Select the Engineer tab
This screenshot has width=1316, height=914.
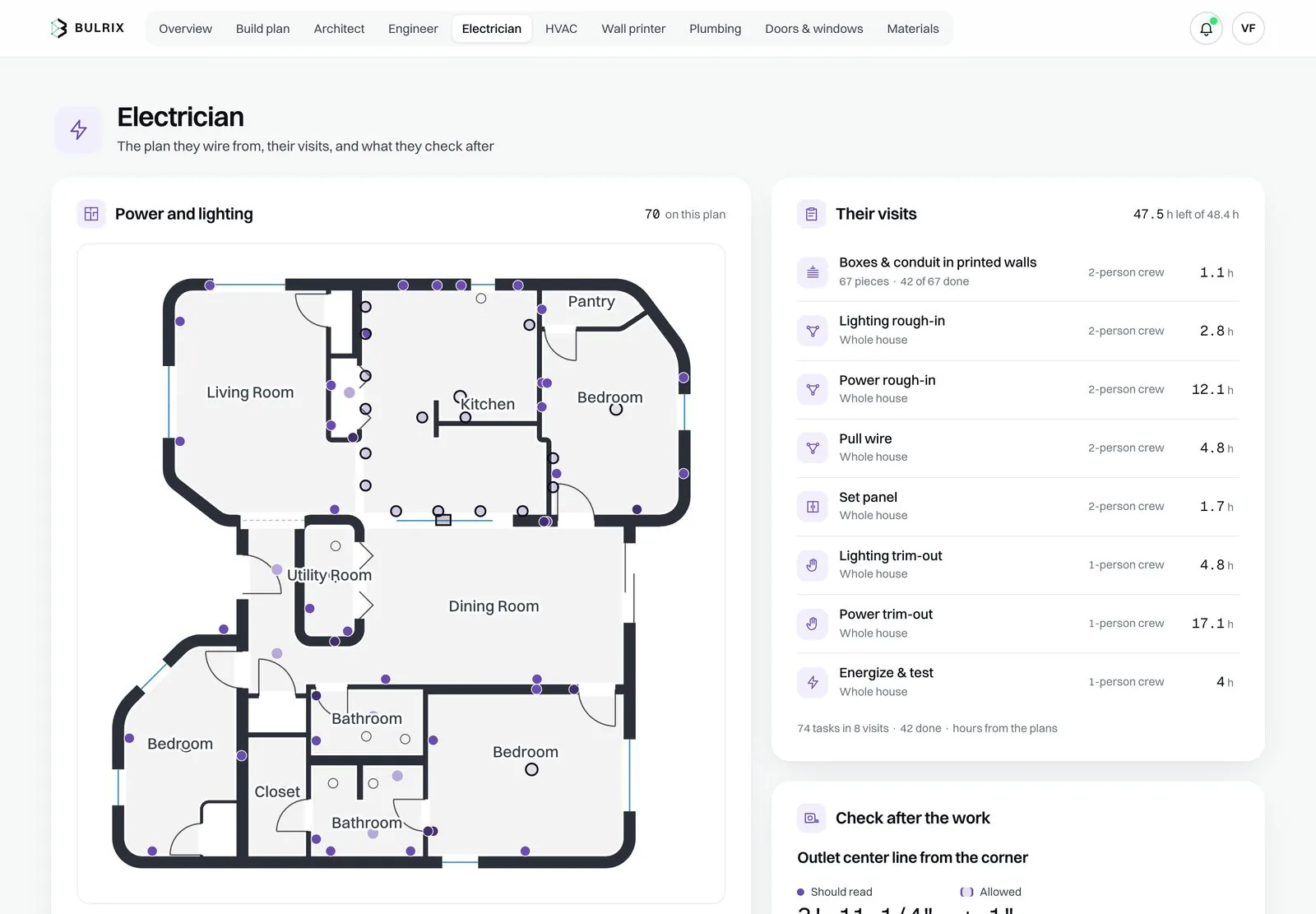(x=413, y=29)
